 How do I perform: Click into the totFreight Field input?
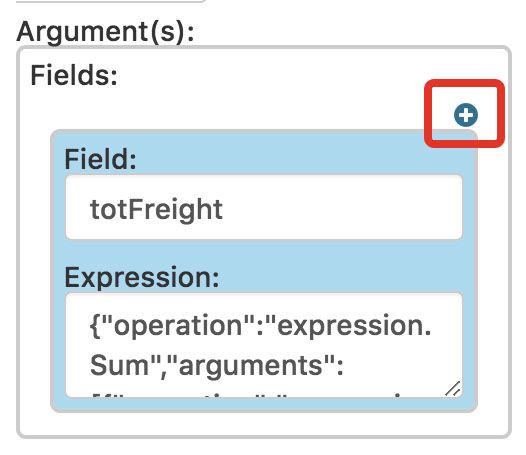pyautogui.click(x=264, y=208)
